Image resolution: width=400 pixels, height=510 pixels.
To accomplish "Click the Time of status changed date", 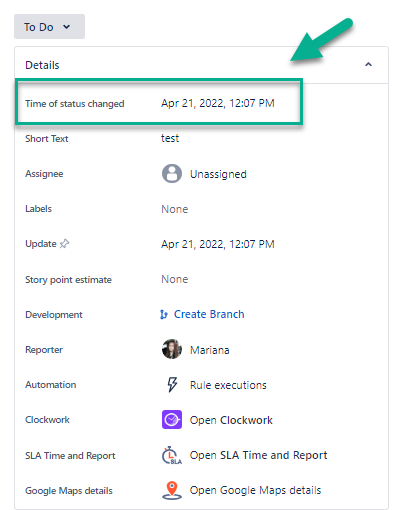I will [x=218, y=103].
